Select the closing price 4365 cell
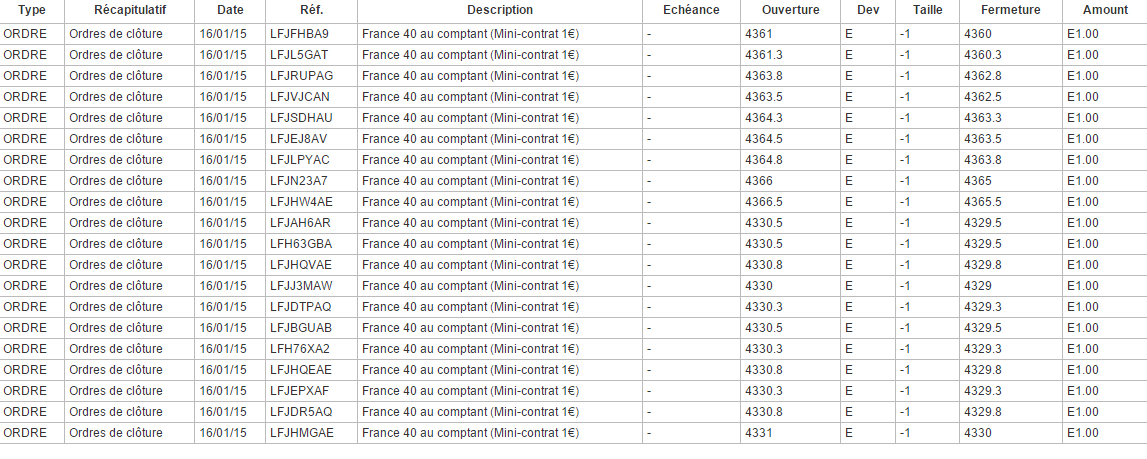Viewport: 1147px width, 459px height. [978, 181]
